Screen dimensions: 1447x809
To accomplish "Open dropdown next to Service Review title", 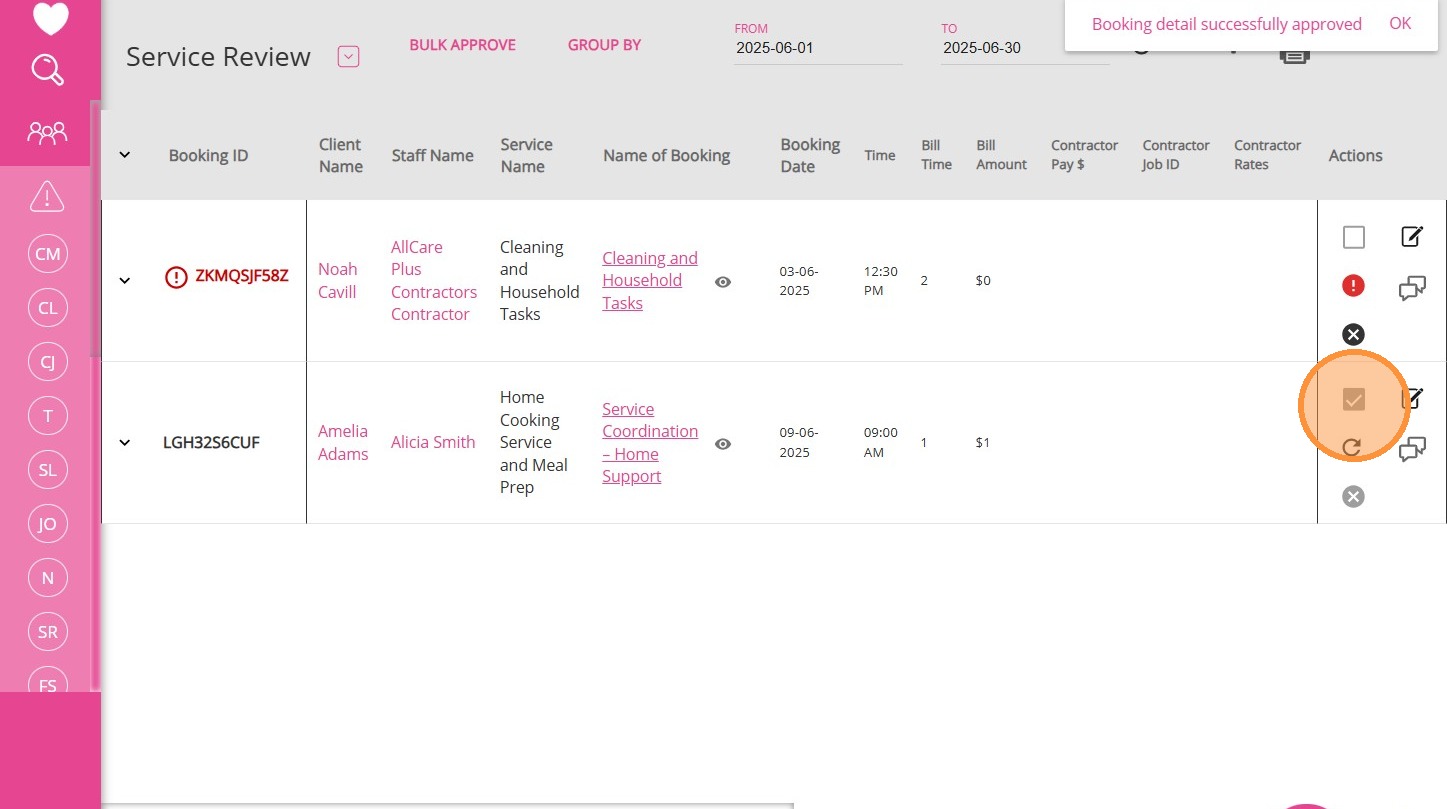I will coord(348,57).
